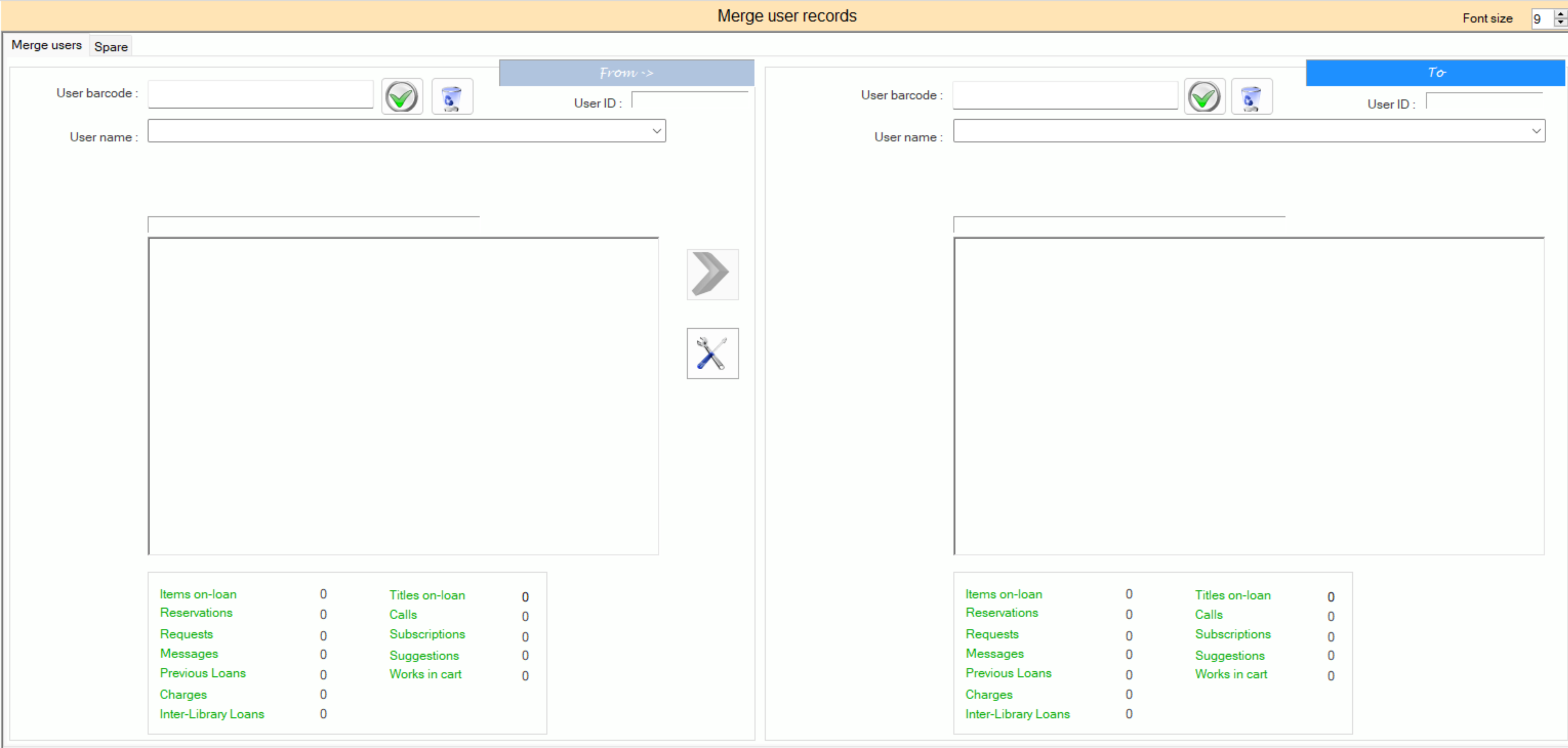Click the Font size value box

1542,19
